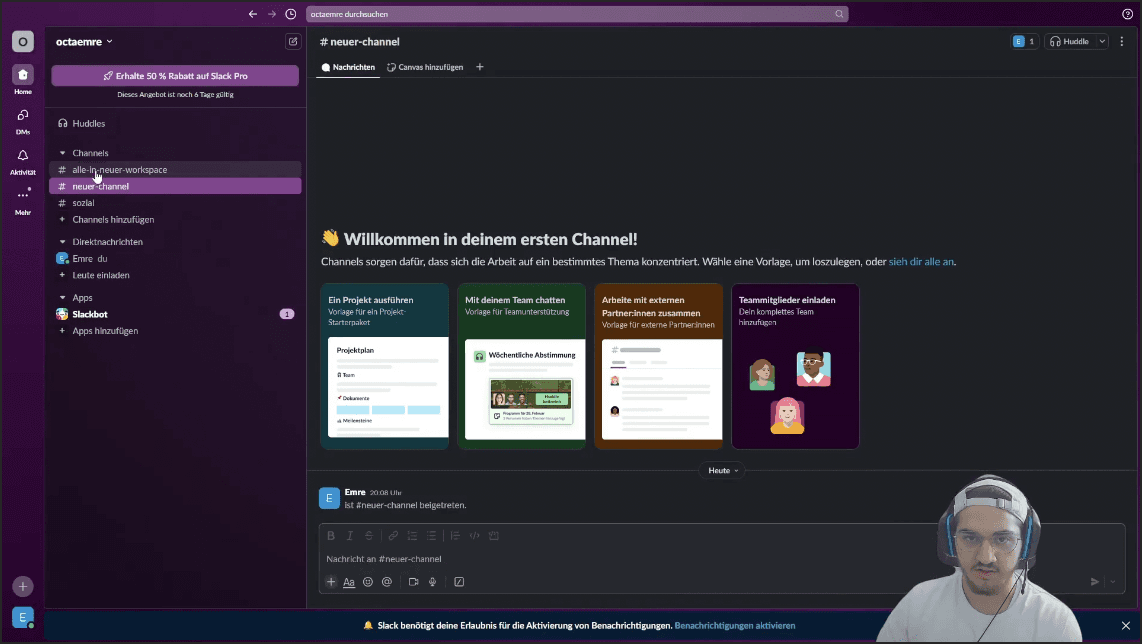Choose the Mit deinem Team chatten template

521,366
